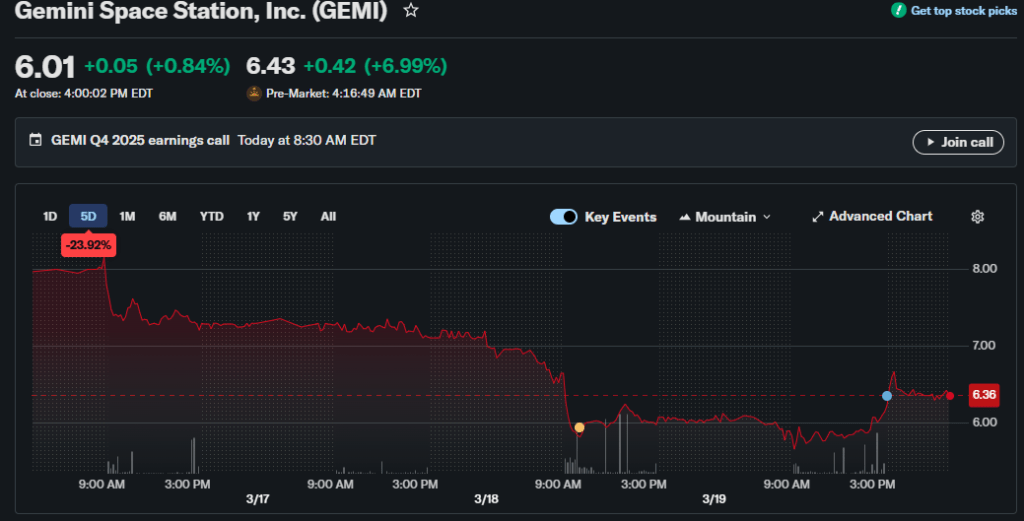Click the Advanced Chart expand icon
This screenshot has height=521, width=1024.
[817, 217]
